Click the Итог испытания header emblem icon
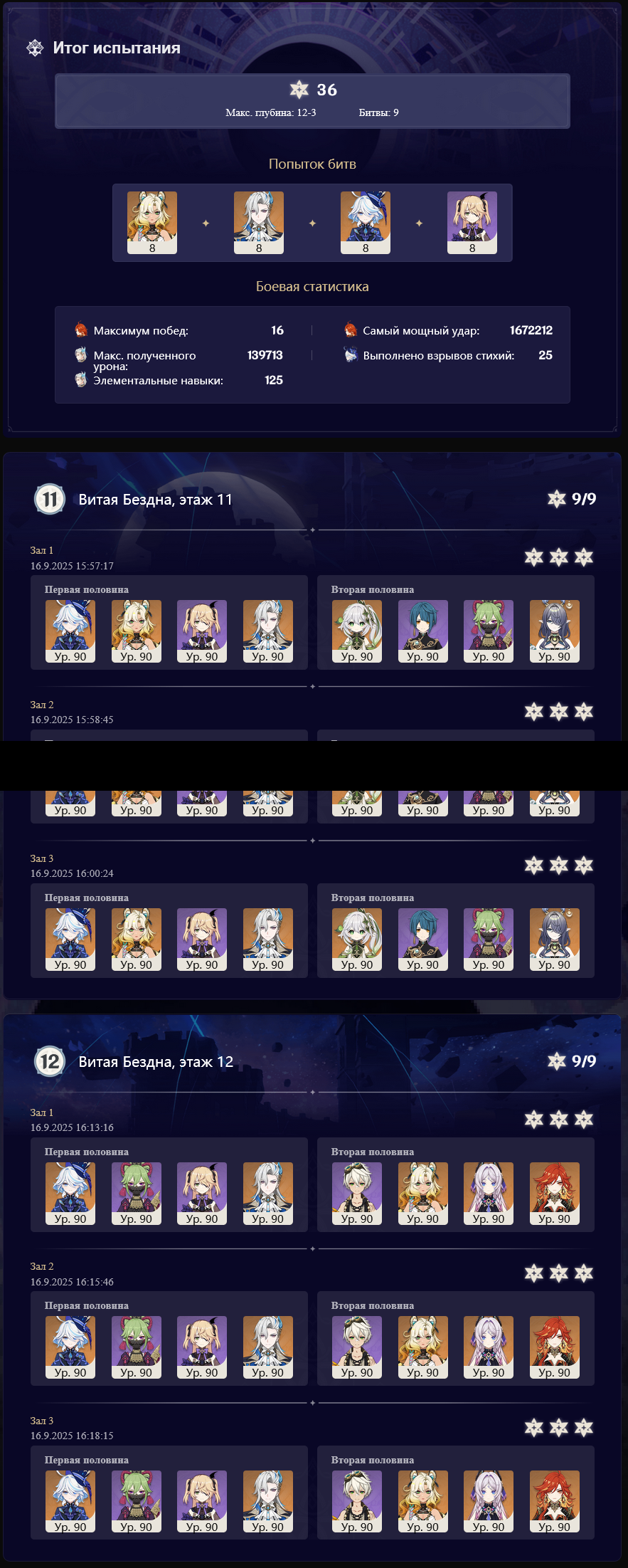628x1568 pixels. 35,48
